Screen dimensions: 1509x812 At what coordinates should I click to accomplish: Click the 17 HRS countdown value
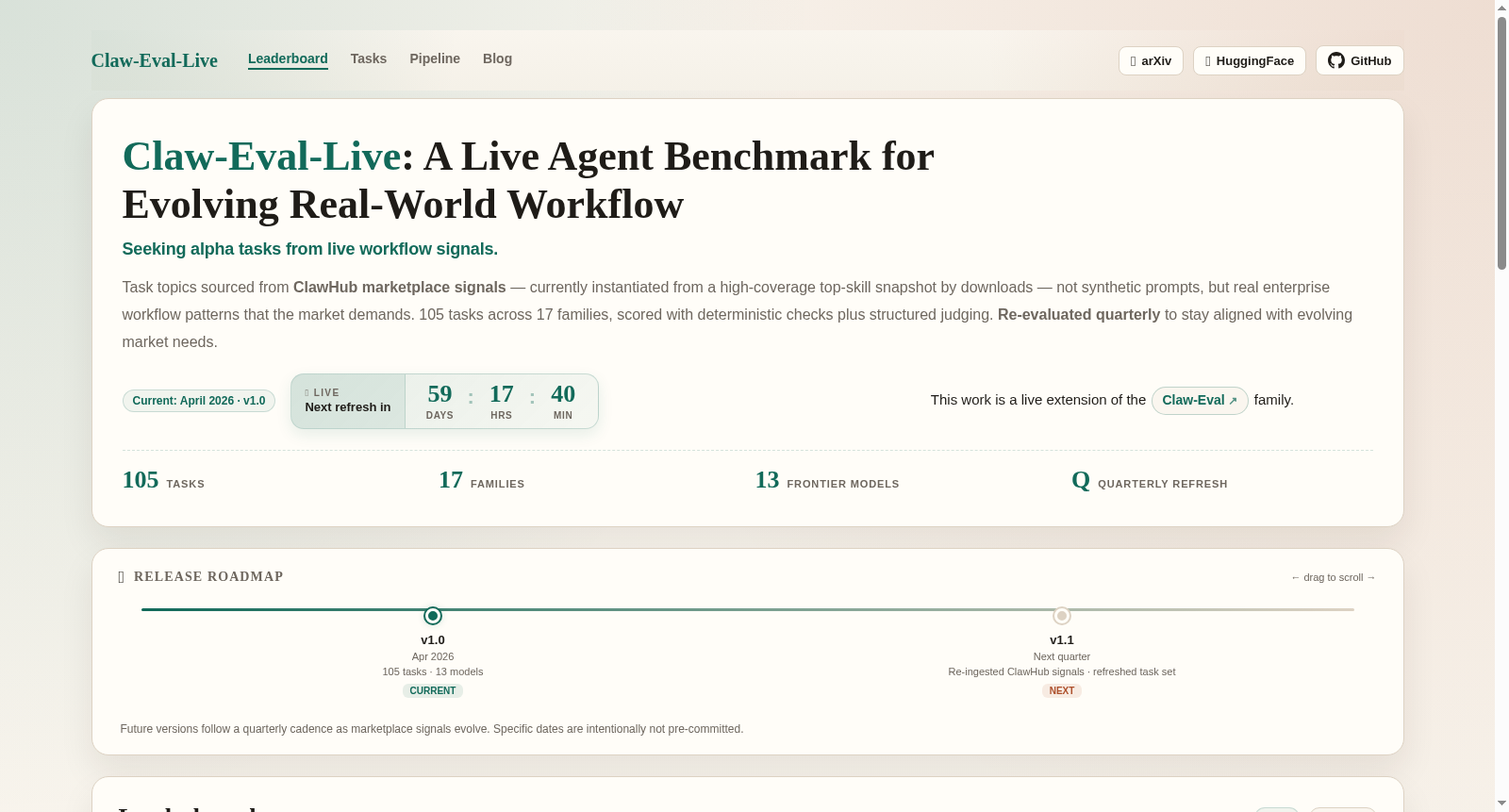[x=501, y=401]
